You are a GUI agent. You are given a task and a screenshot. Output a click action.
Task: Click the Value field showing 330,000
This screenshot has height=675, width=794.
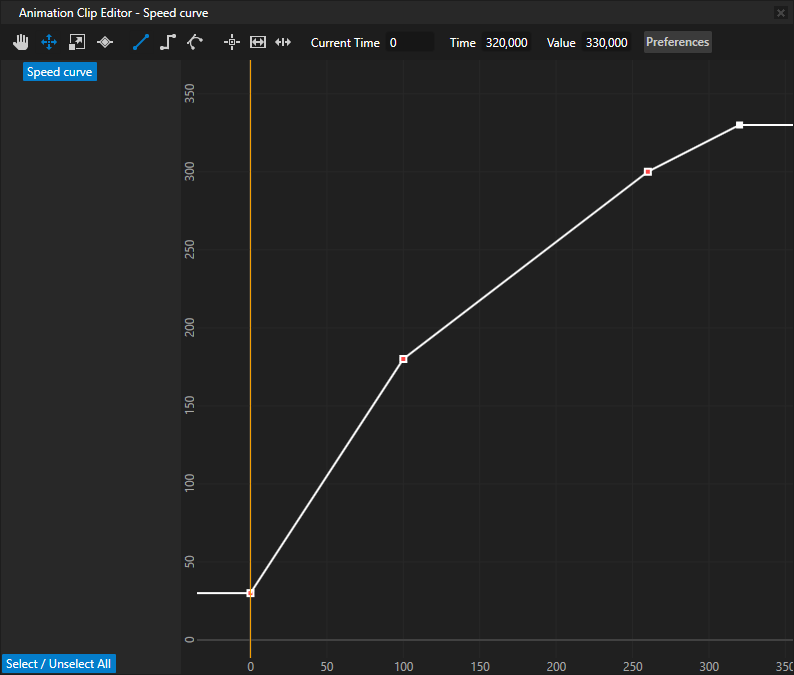click(607, 43)
